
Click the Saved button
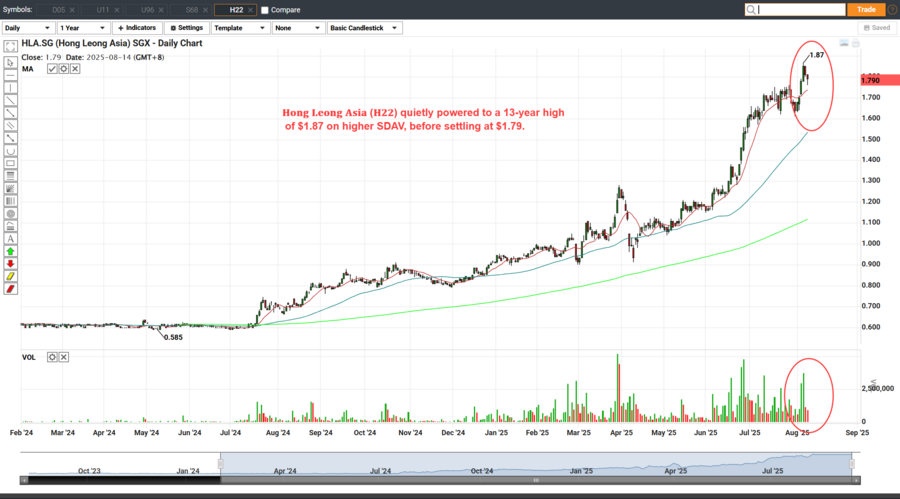(x=876, y=28)
